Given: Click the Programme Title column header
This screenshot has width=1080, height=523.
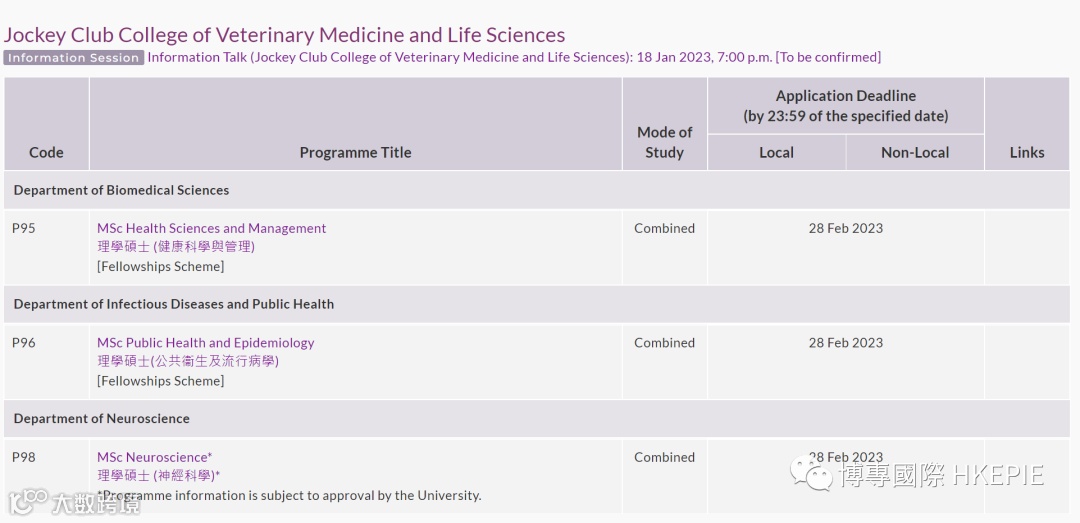Looking at the screenshot, I should pos(355,152).
